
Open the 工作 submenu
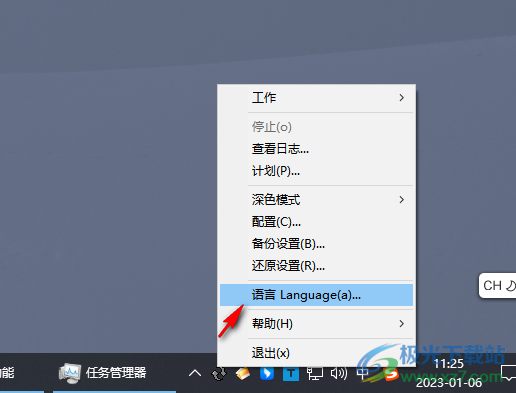[316, 98]
